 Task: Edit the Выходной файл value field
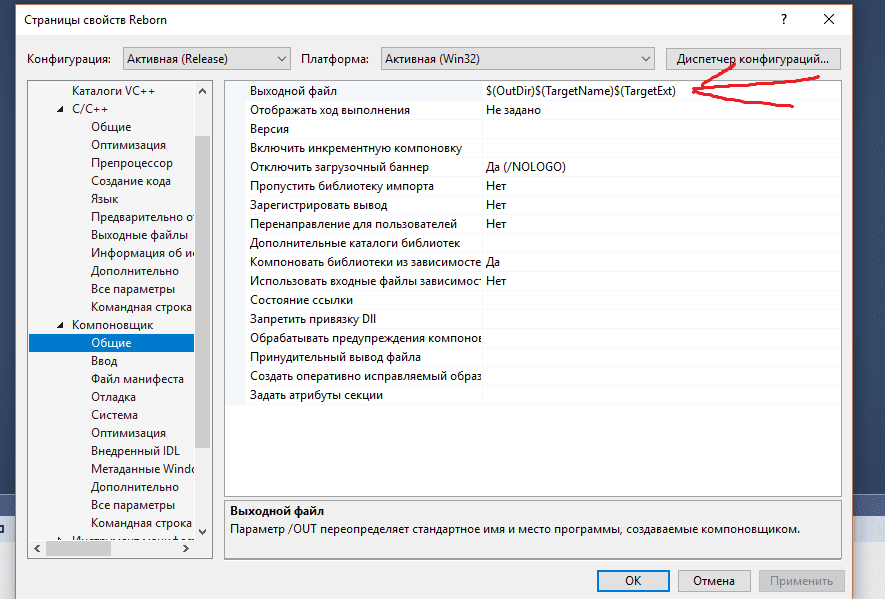(x=660, y=91)
